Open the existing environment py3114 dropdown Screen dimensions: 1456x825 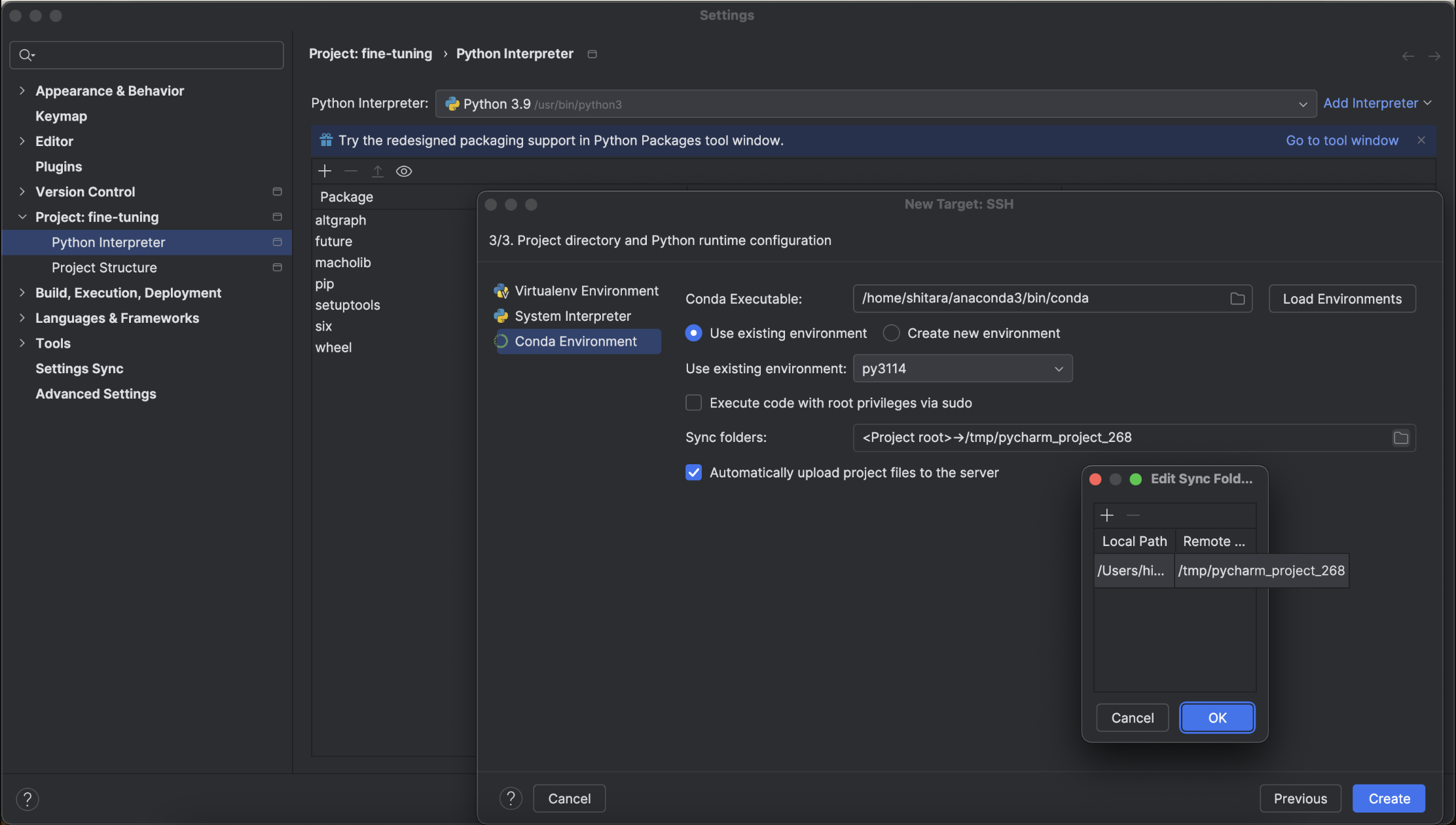[x=962, y=369]
